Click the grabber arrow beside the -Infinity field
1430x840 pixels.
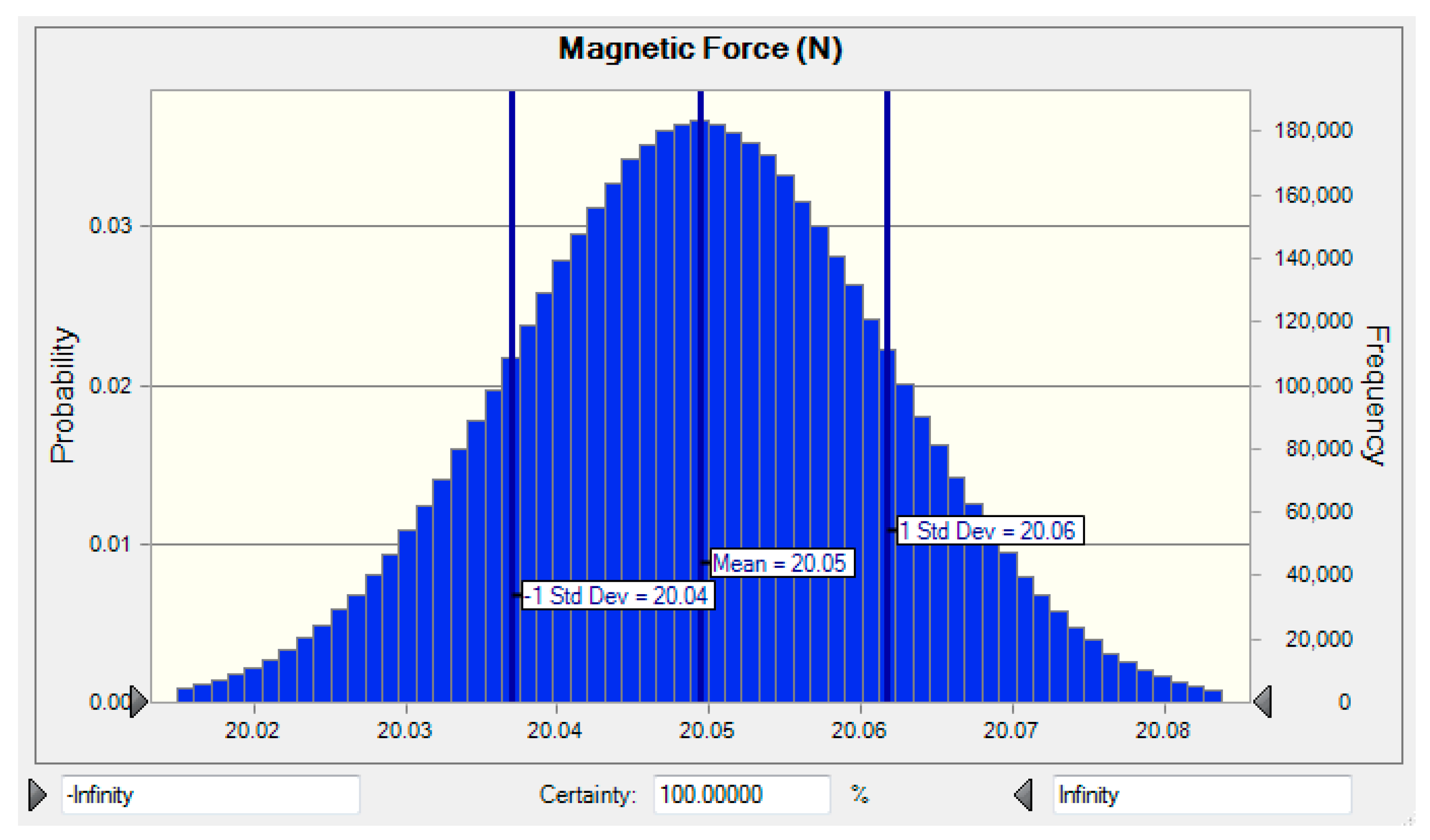[x=36, y=795]
